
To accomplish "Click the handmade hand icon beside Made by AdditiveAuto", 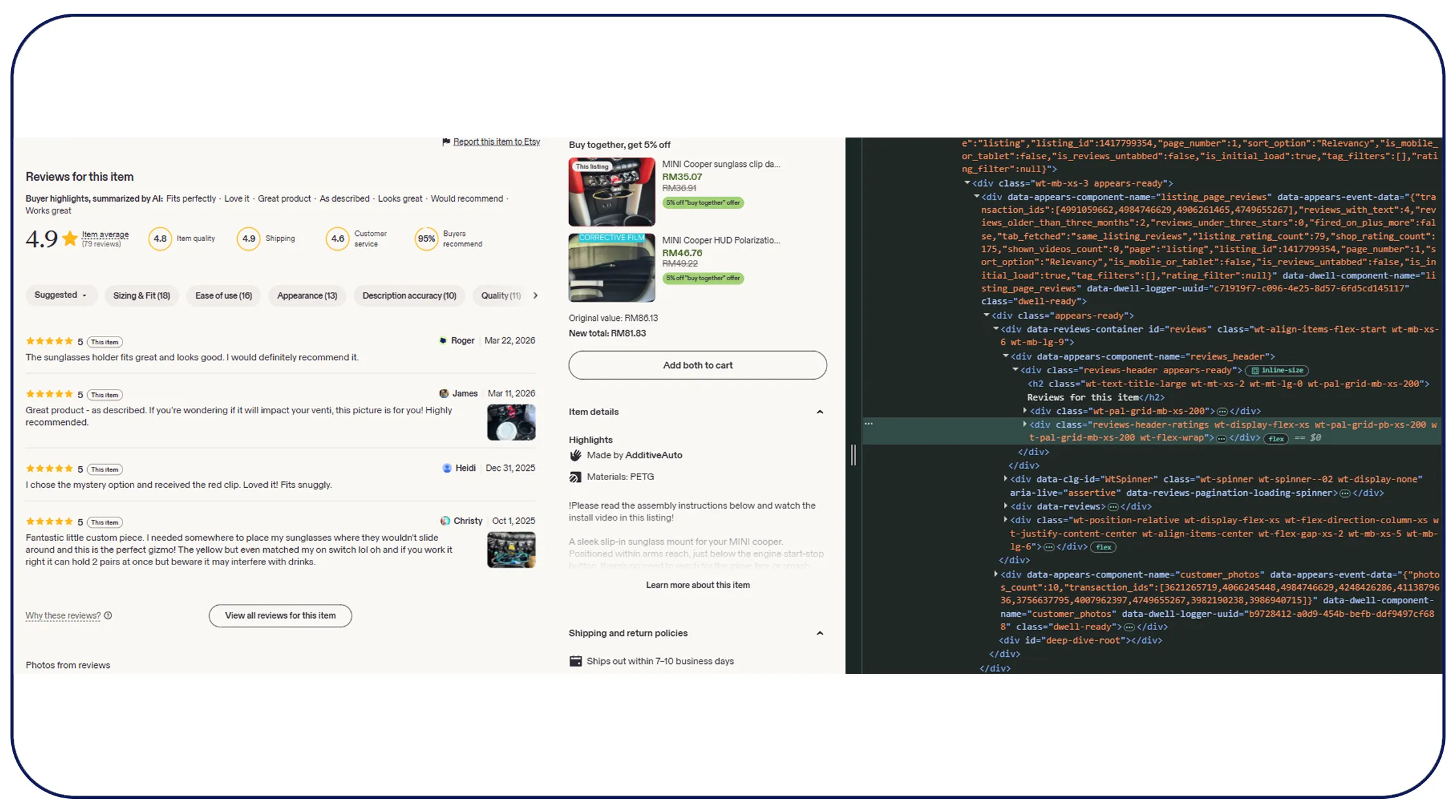I will tap(576, 455).
